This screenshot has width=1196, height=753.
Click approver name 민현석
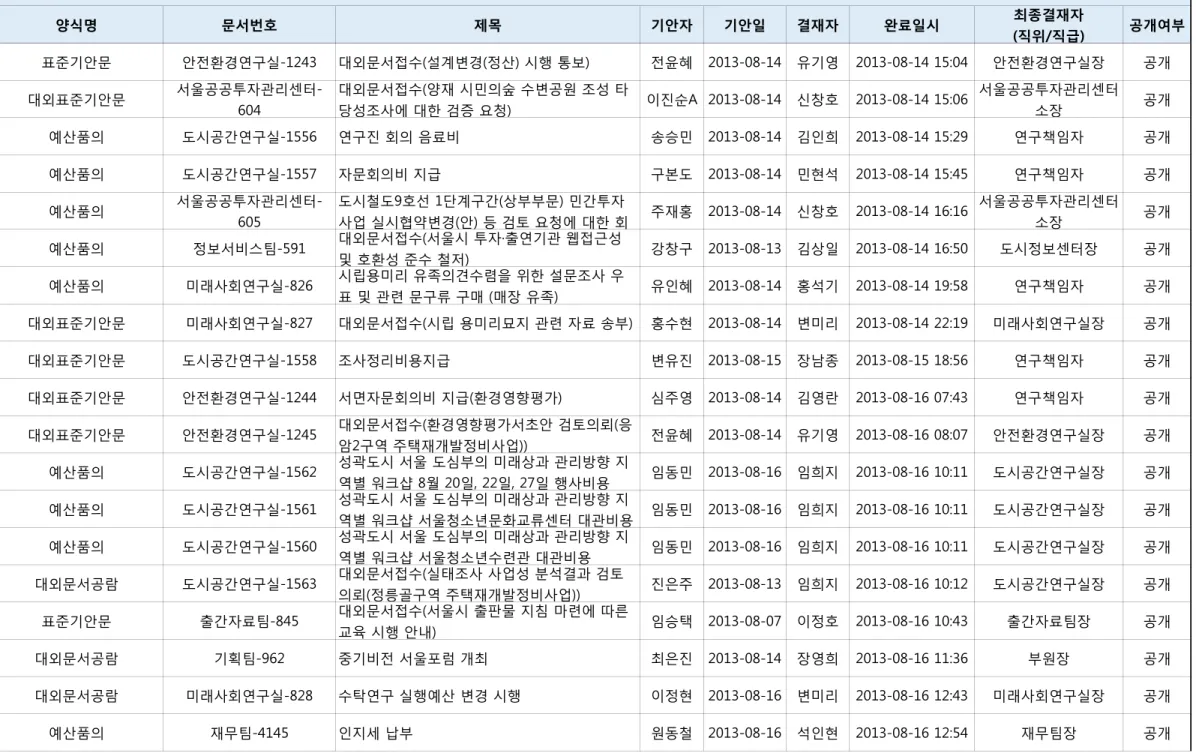818,175
